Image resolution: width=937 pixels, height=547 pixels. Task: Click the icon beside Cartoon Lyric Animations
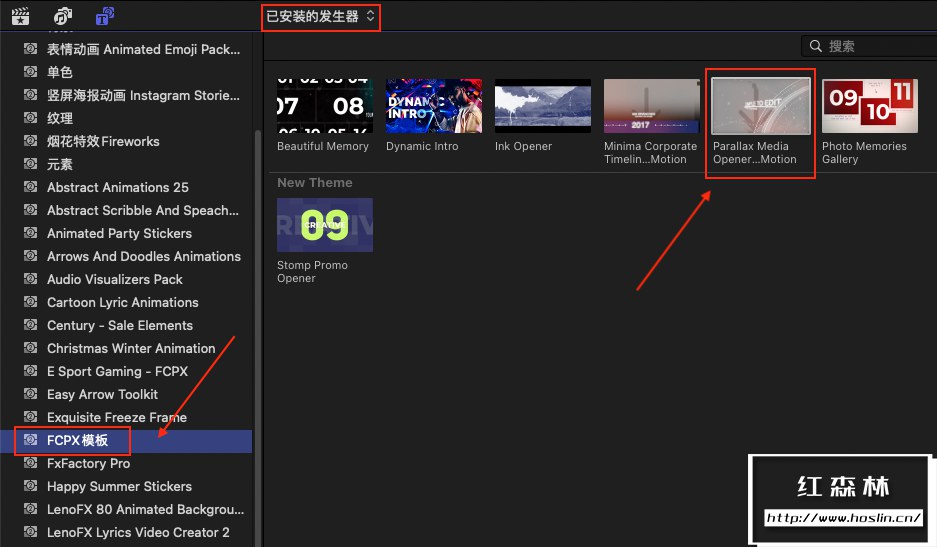coord(30,302)
